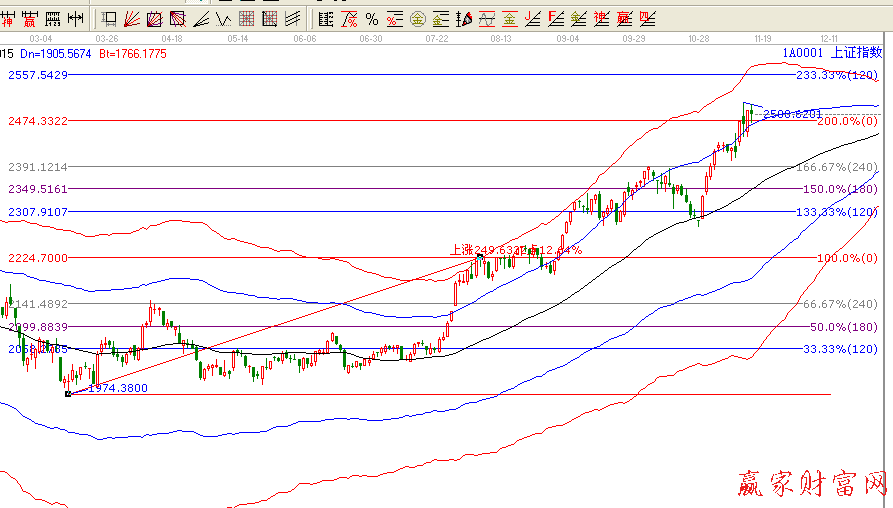Screen dimensions: 893x508
Task: Click the 200.0%(0) retracement level label
Action: pyautogui.click(x=840, y=121)
